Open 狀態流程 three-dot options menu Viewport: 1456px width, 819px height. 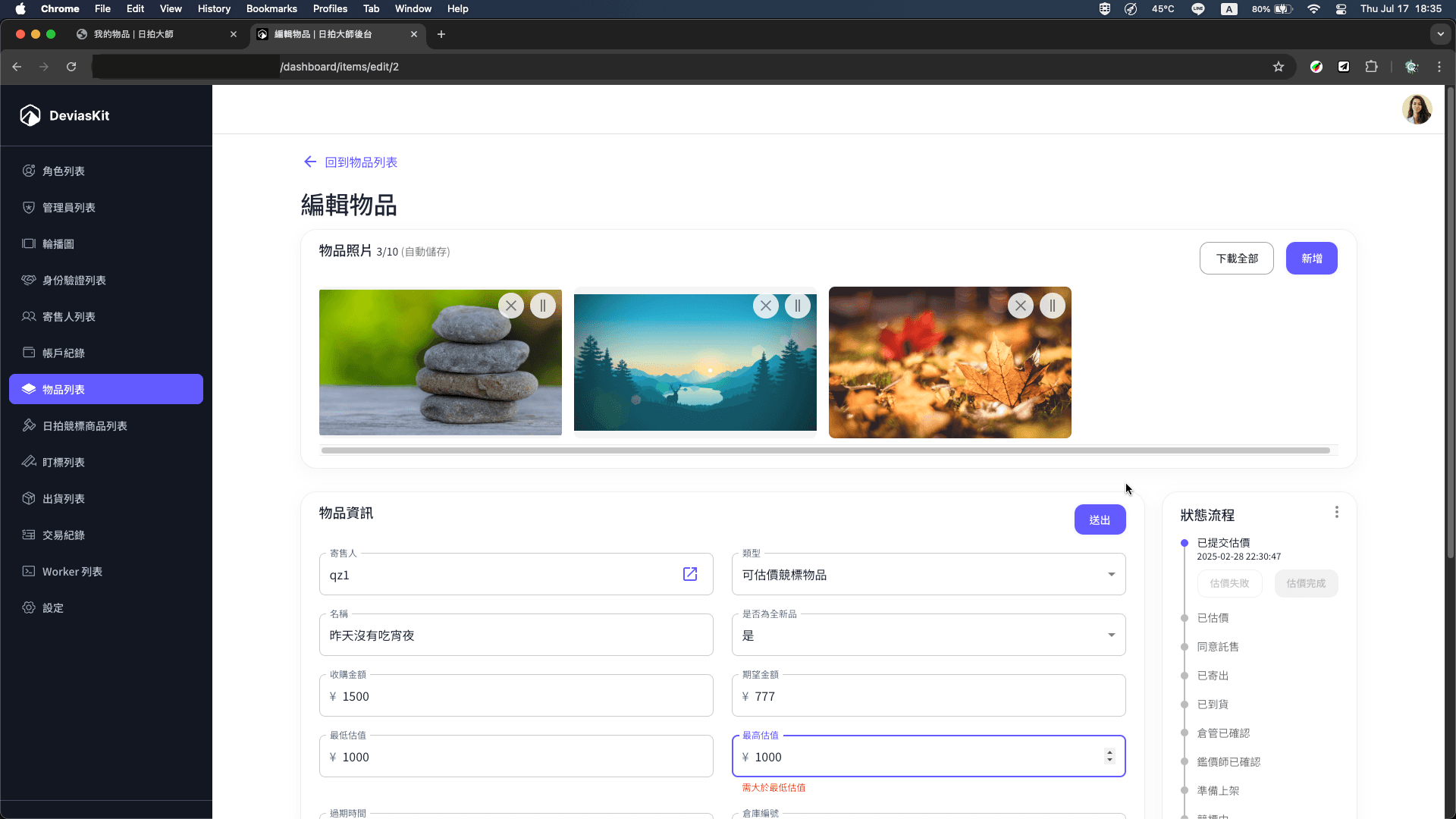click(x=1336, y=513)
